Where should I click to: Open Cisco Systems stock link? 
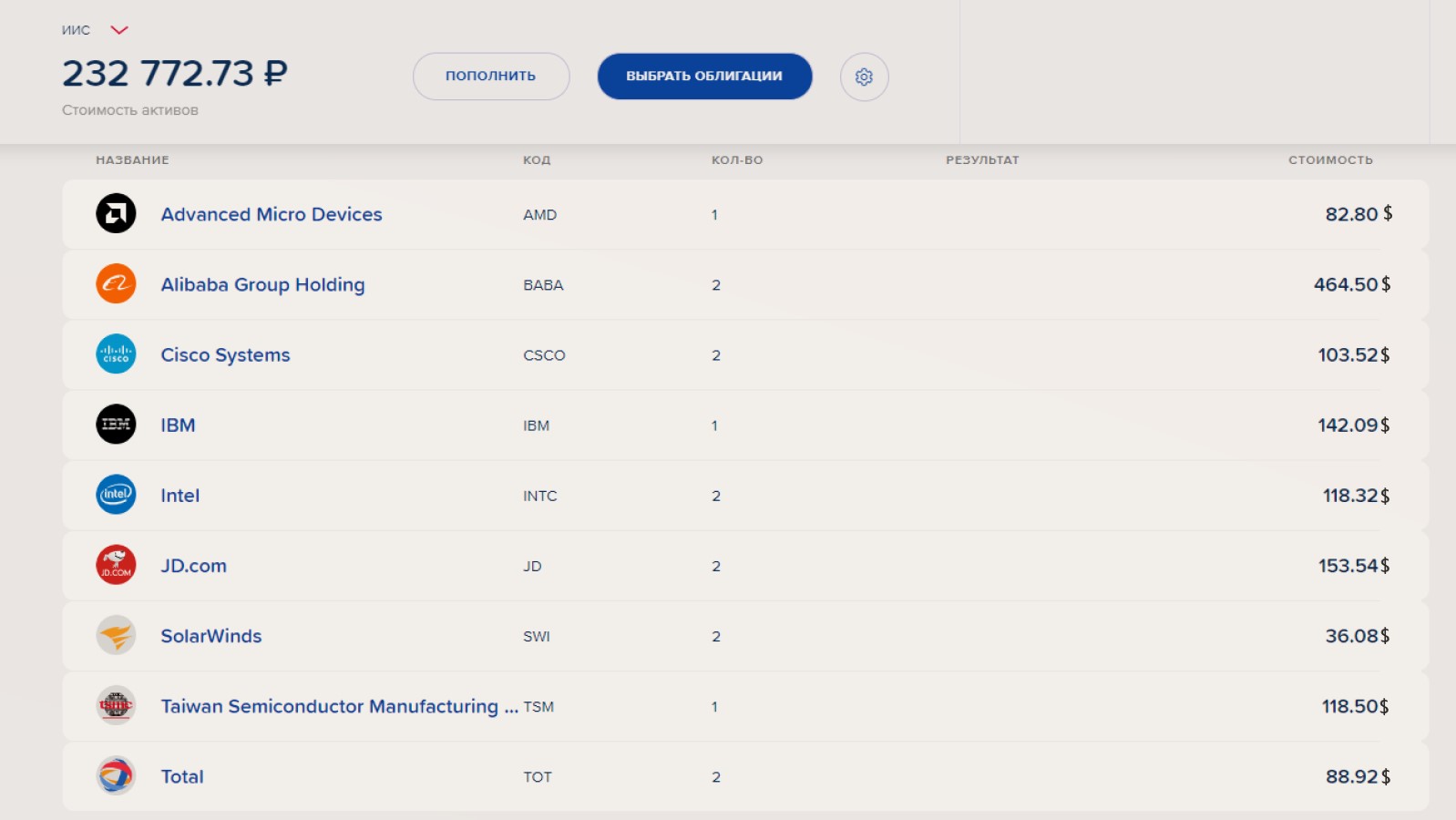coord(225,354)
